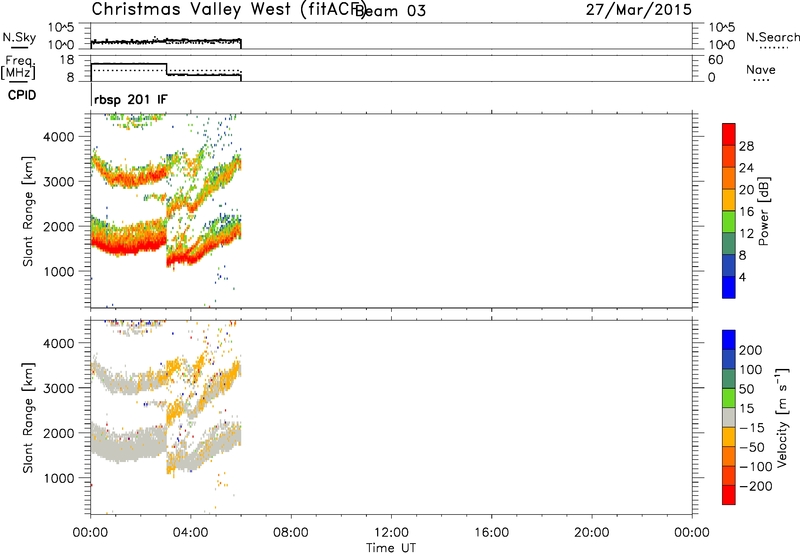The image size is (800, 554).
Task: Click the 27/Mar/2015 date label
Action: [638, 10]
